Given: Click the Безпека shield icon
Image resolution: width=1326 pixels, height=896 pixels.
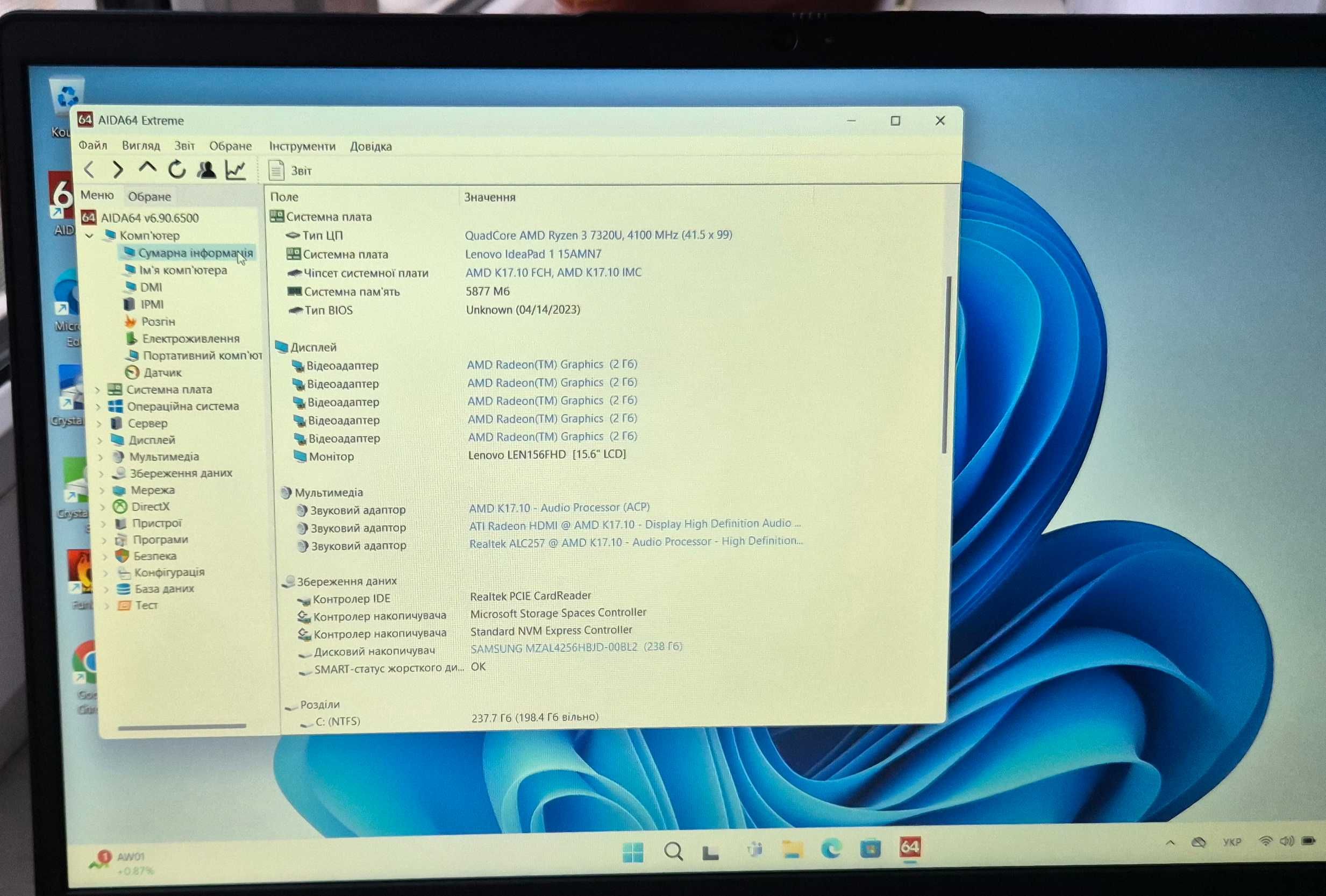Looking at the screenshot, I should [122, 555].
